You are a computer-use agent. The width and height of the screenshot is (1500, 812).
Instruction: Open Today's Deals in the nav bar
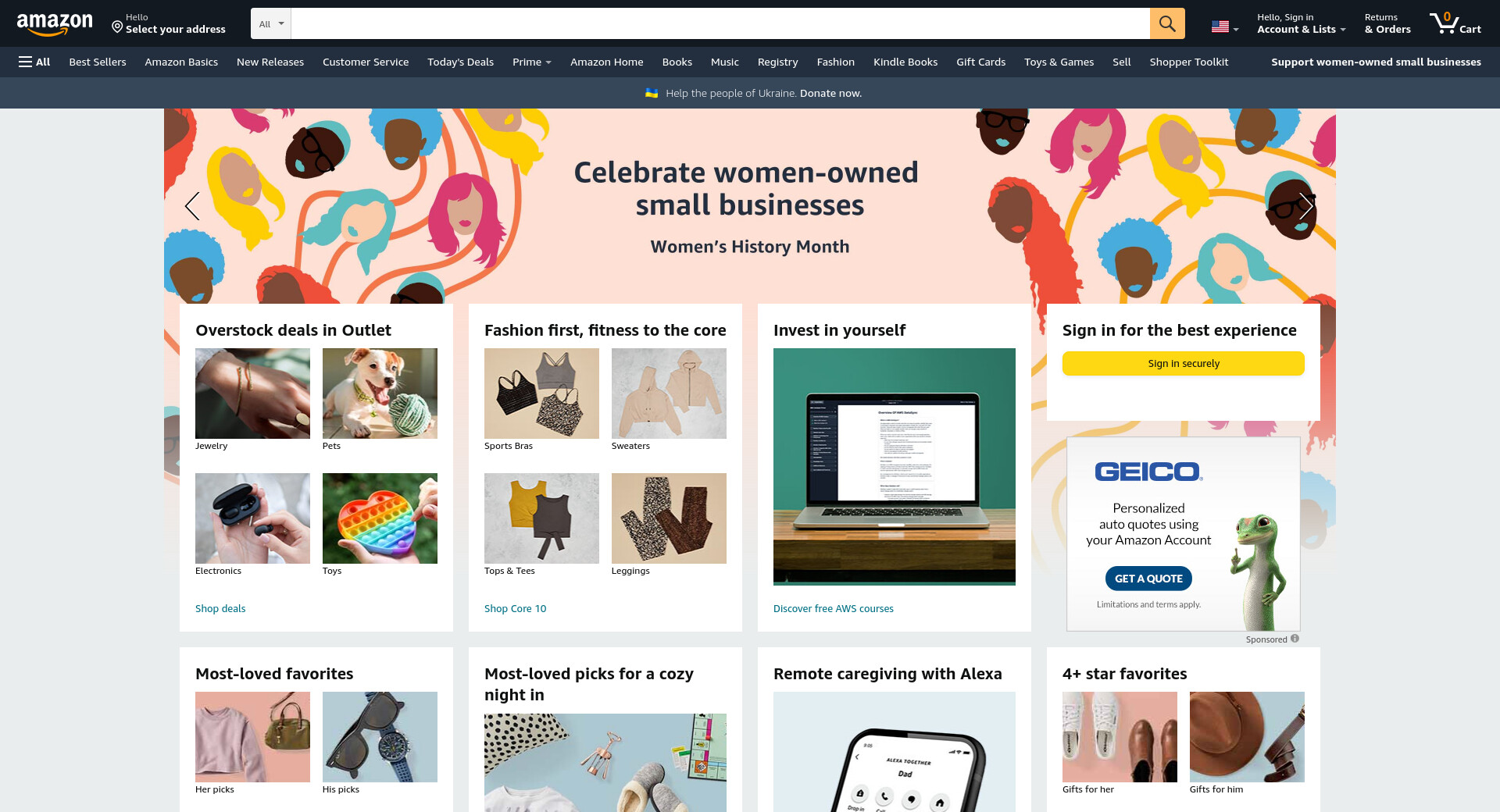pos(460,62)
